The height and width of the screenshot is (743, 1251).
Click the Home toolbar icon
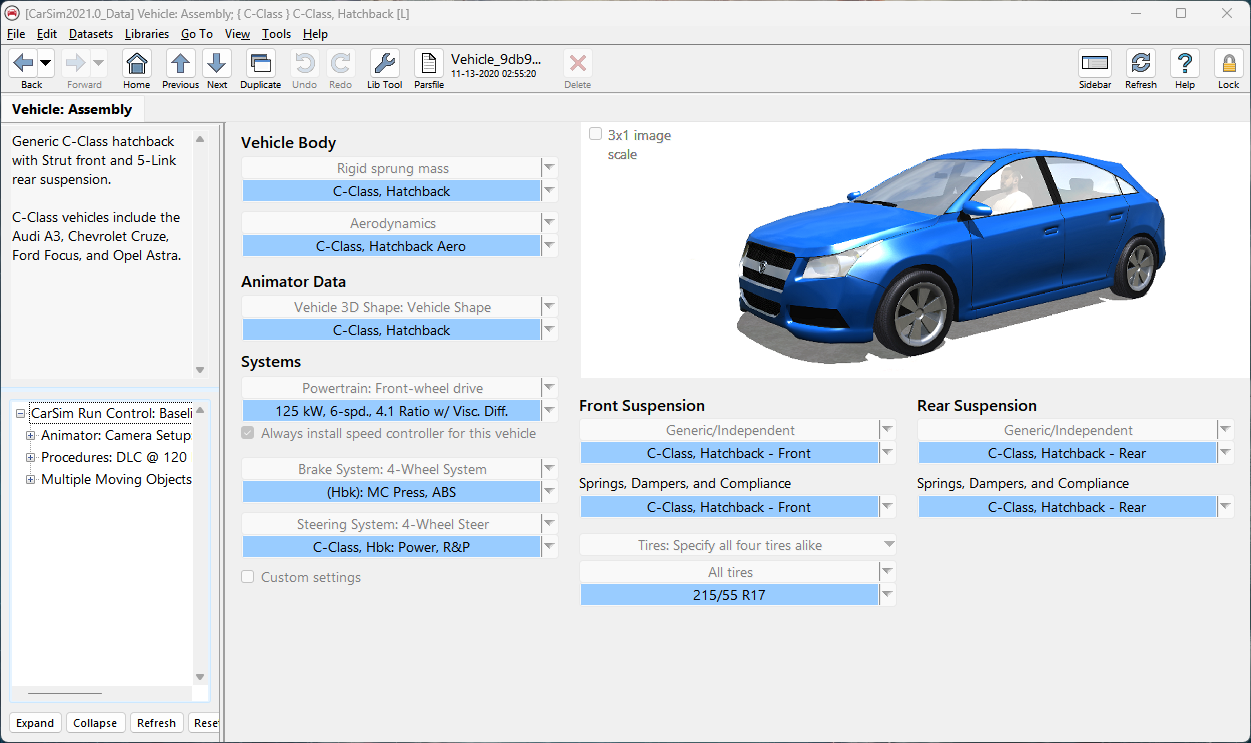(x=137, y=65)
